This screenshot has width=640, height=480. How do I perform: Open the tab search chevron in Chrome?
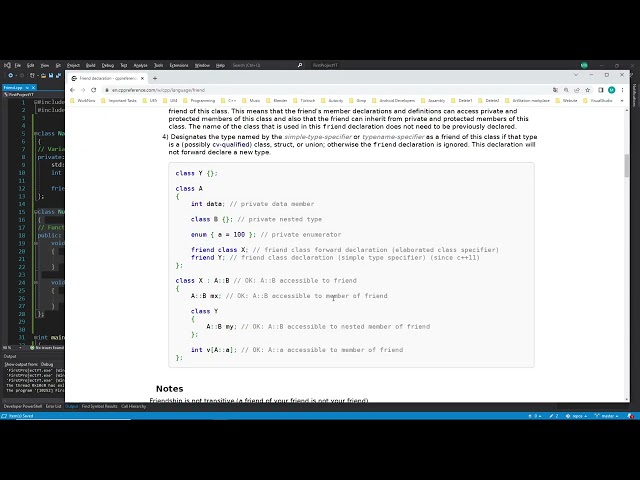[x=576, y=75]
